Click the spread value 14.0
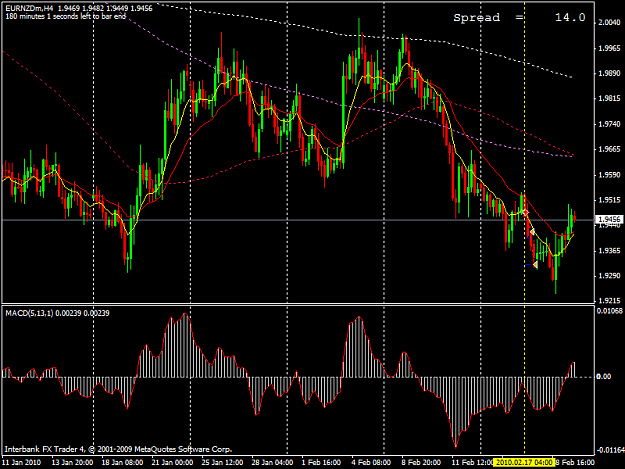The height and width of the screenshot is (469, 625). [570, 18]
